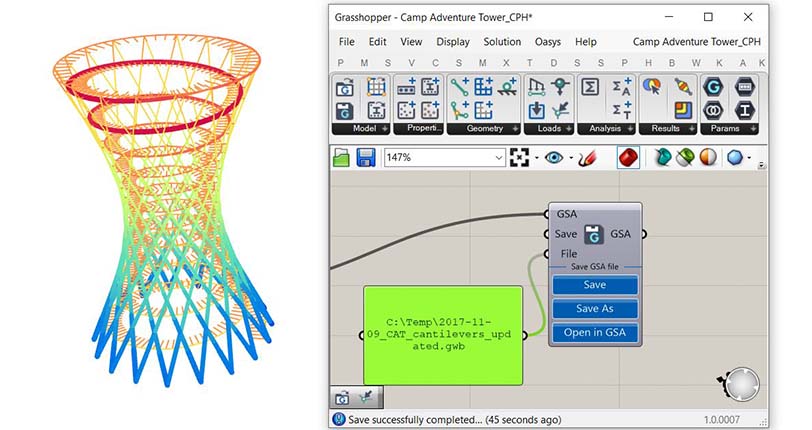This screenshot has width=812, height=430.
Task: Select the blue boxed down-arrow load icon
Action: [536, 111]
